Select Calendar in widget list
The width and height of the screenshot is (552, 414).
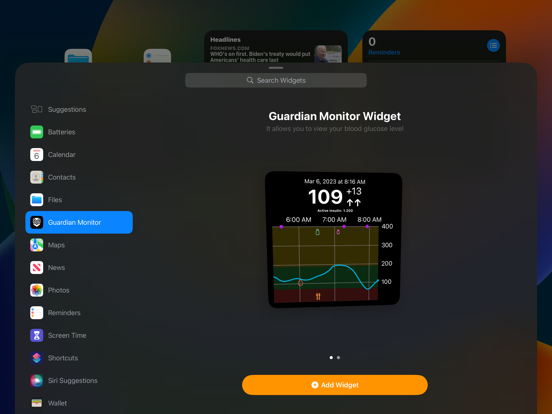coord(79,155)
